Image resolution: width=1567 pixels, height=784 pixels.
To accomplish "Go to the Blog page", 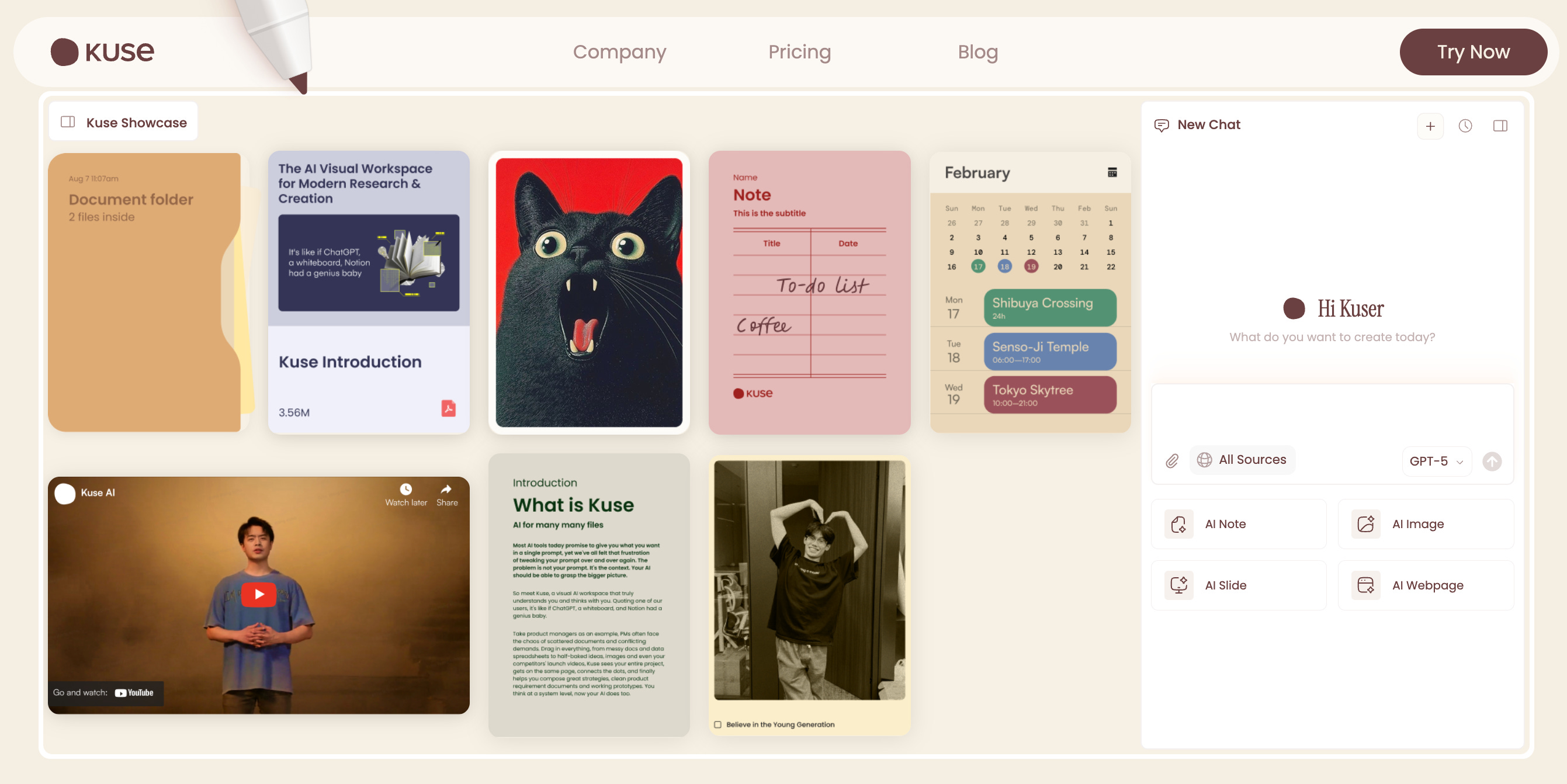I will pyautogui.click(x=977, y=51).
